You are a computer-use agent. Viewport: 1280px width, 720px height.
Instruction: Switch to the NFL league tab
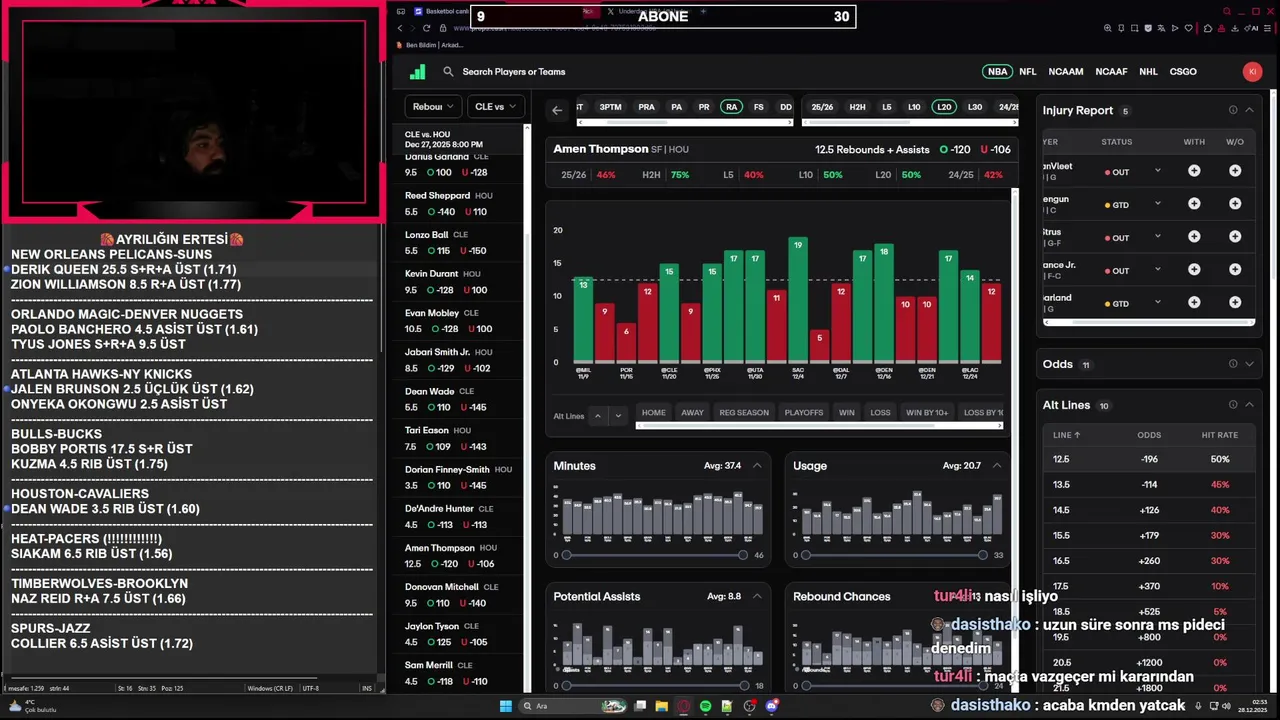click(1028, 72)
